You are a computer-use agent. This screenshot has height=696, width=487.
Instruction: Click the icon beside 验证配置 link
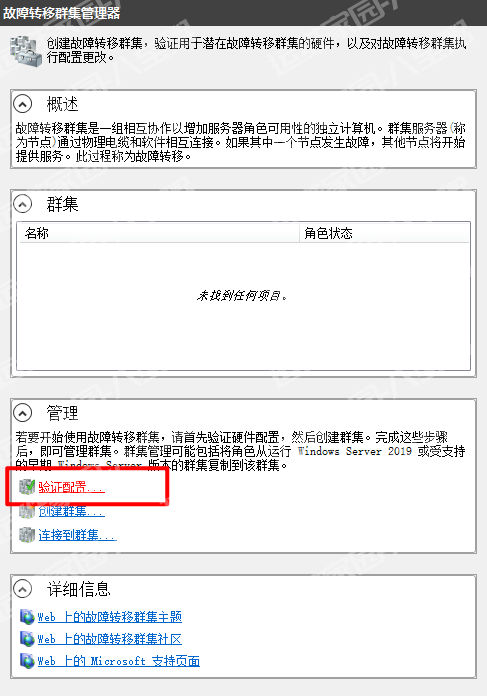tap(27, 487)
